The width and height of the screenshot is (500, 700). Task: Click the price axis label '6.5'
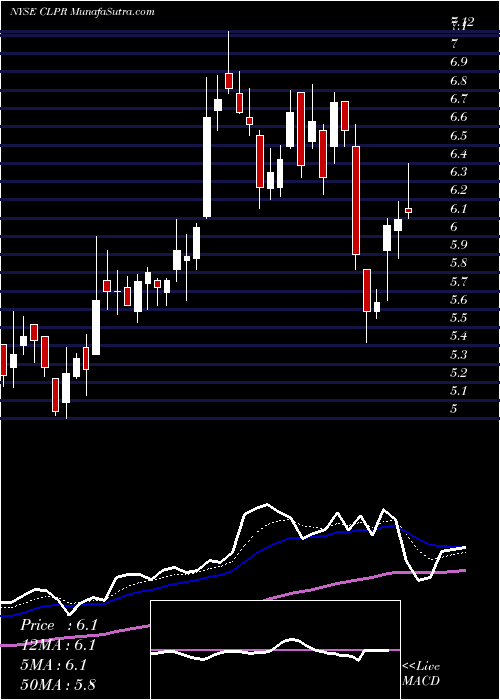458,135
